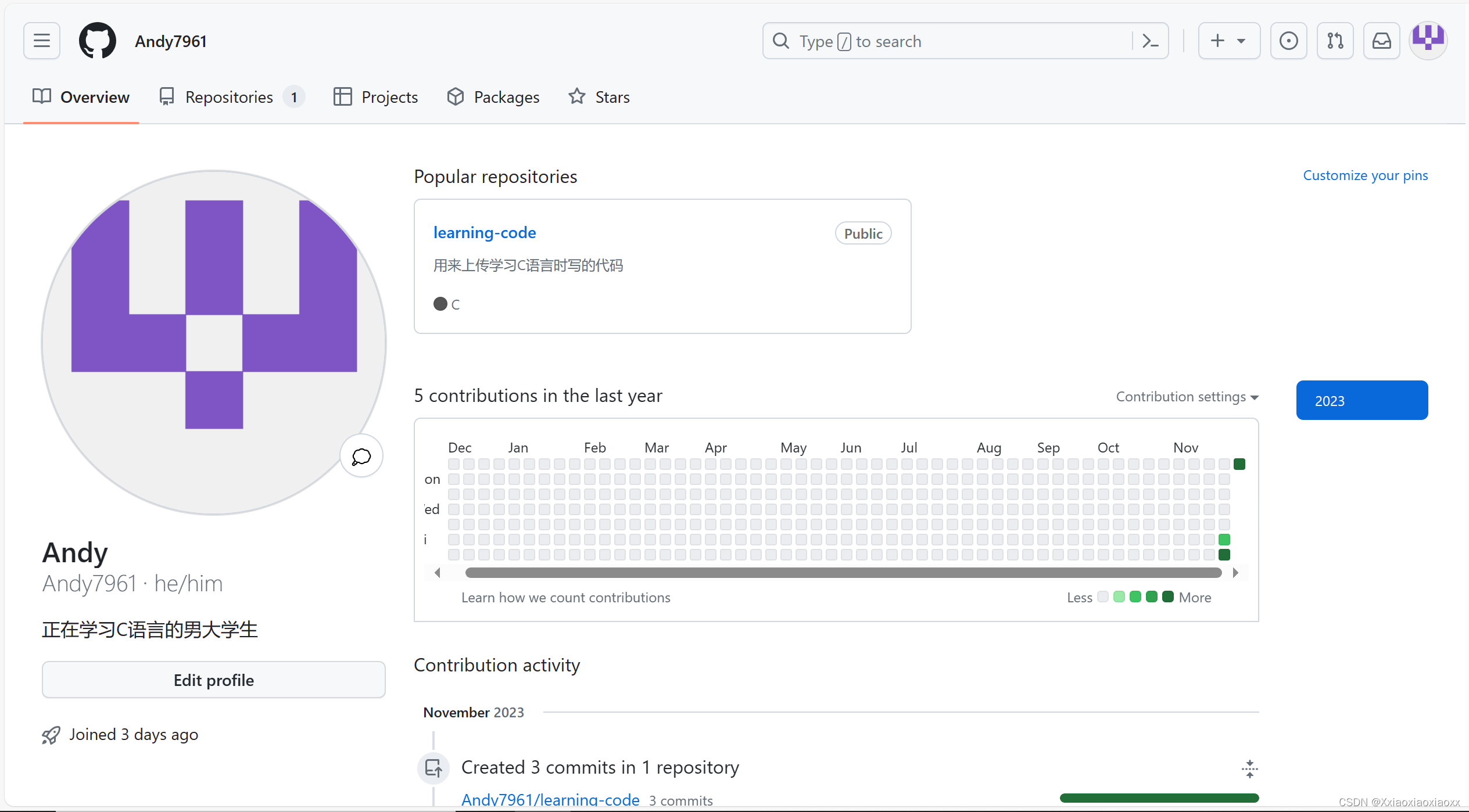Click the dark green contribution square in top row
Image resolution: width=1469 pixels, height=812 pixels.
(x=1239, y=464)
